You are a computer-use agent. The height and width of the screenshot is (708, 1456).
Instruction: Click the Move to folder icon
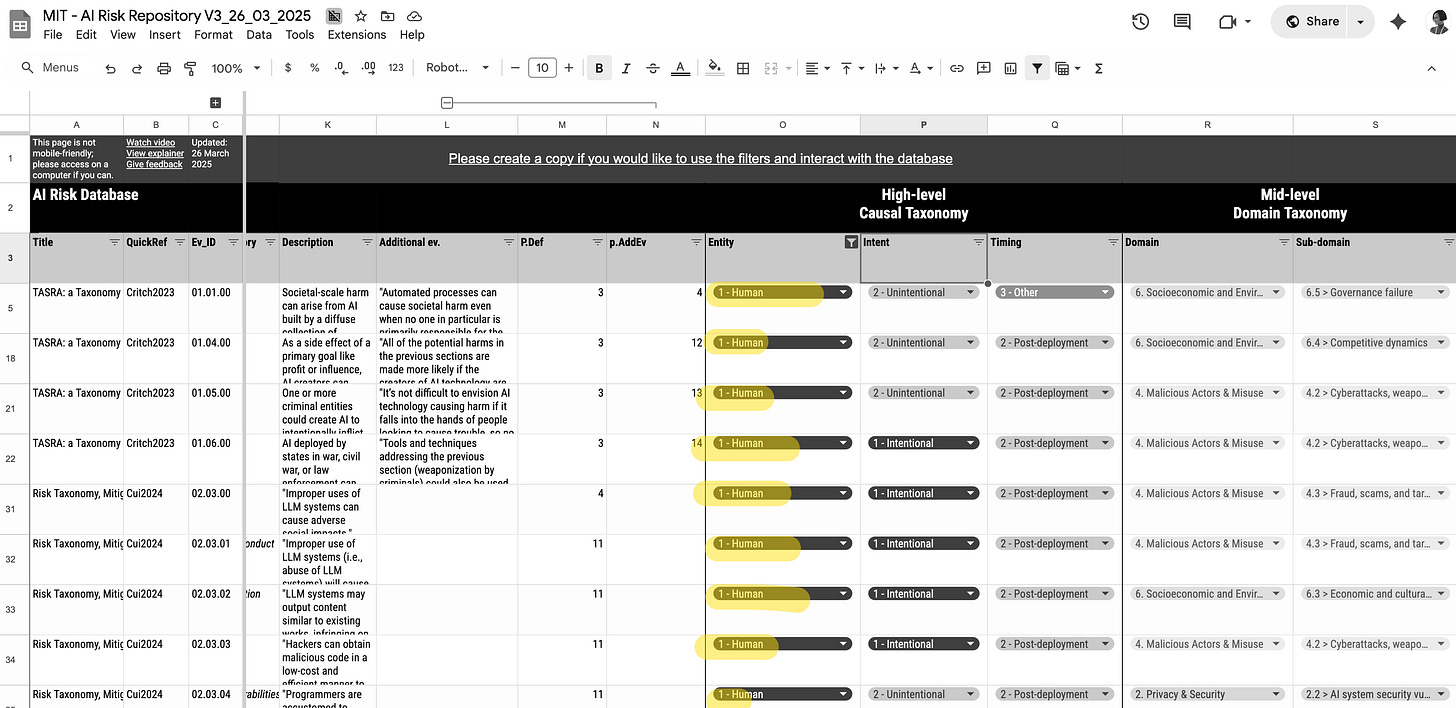(x=387, y=17)
